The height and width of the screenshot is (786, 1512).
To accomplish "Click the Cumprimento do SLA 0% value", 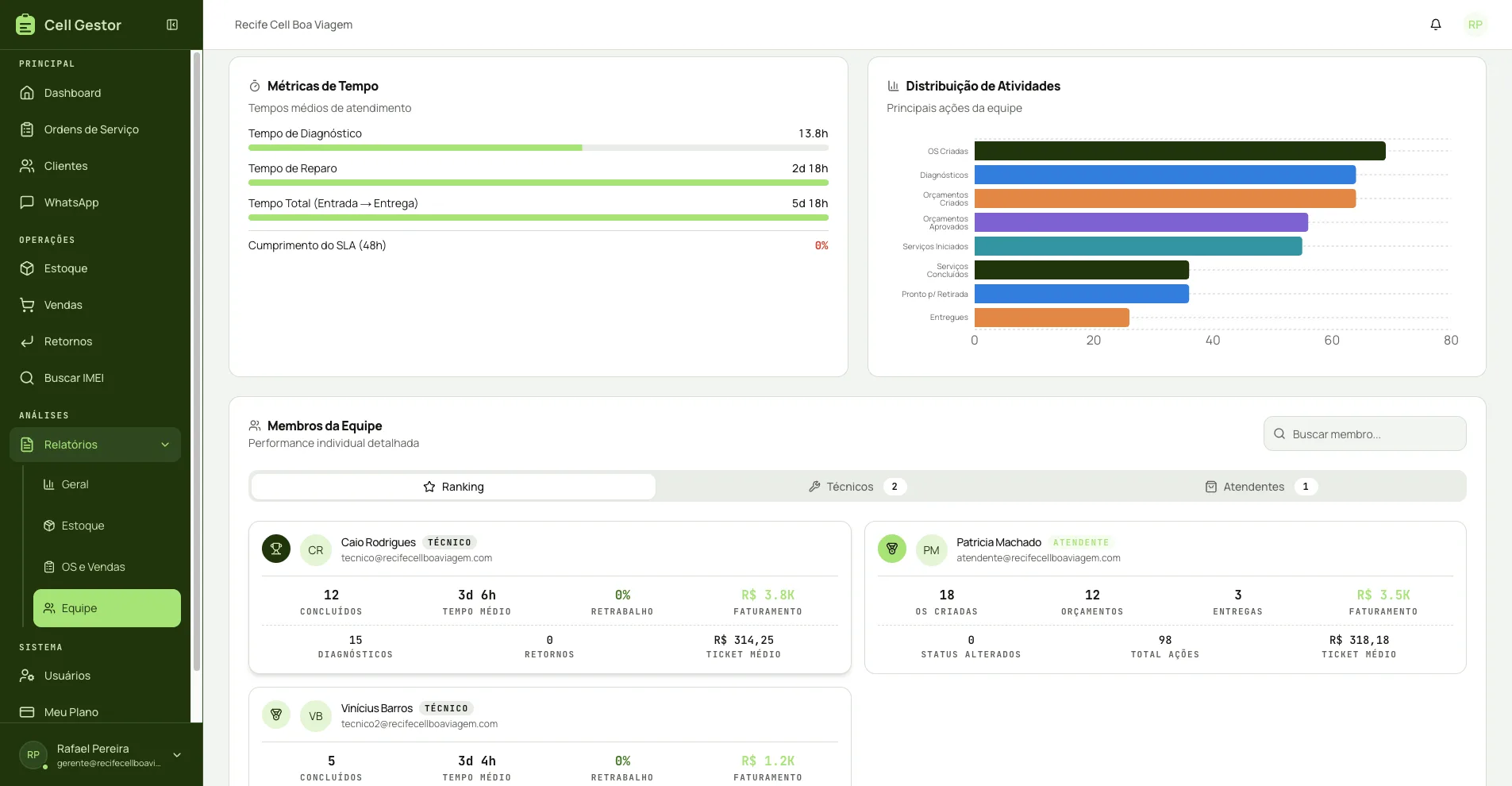I will [x=821, y=245].
